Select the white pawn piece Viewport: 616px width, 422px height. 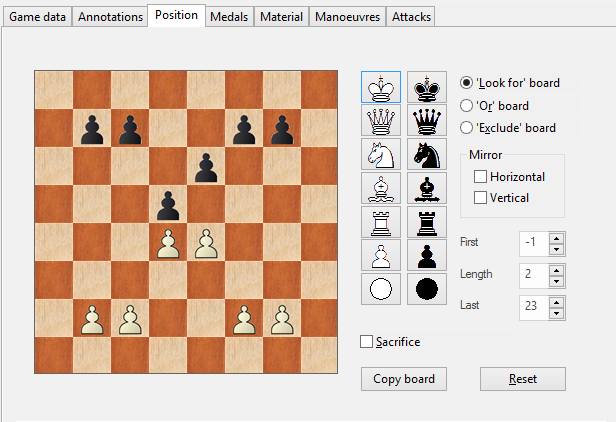(x=380, y=255)
